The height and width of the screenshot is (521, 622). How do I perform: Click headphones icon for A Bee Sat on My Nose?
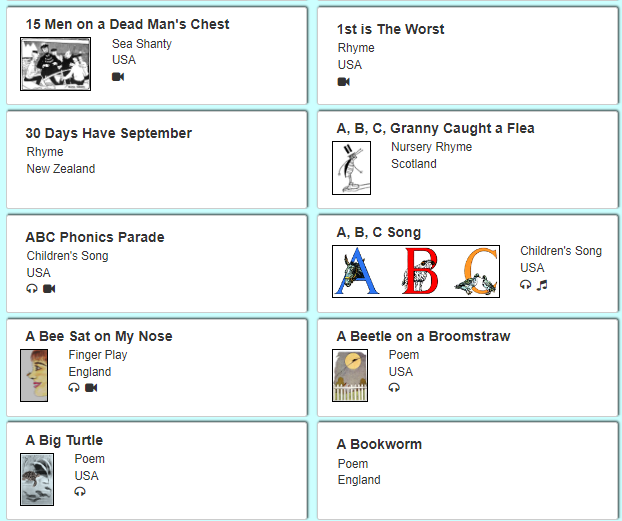[74, 387]
